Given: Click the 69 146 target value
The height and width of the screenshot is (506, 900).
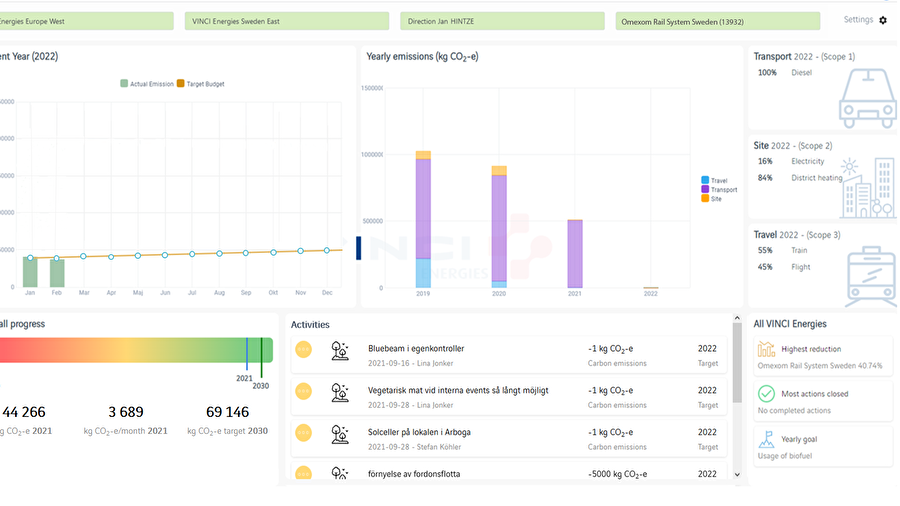Looking at the screenshot, I should click(227, 412).
